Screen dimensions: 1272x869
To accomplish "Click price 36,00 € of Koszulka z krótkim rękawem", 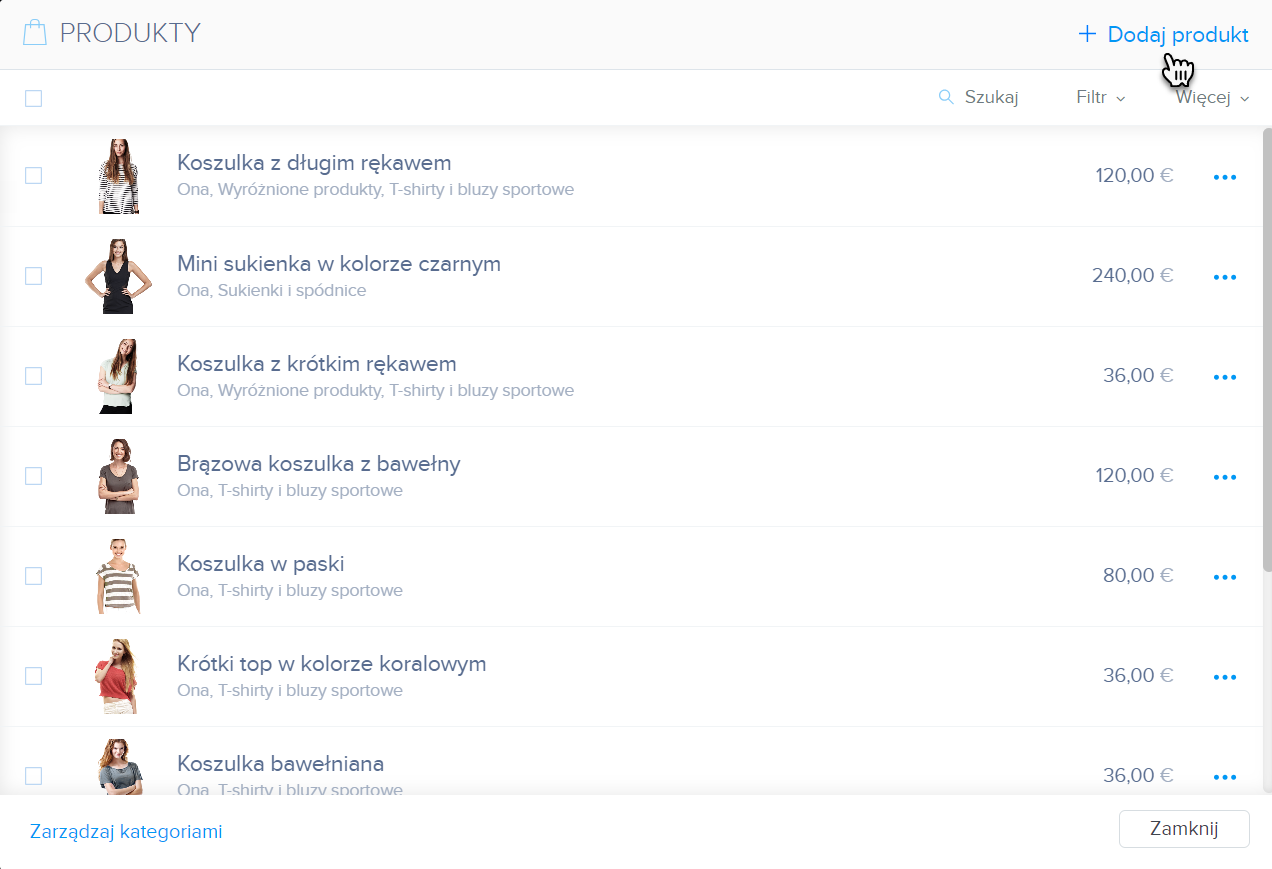I will (1138, 375).
